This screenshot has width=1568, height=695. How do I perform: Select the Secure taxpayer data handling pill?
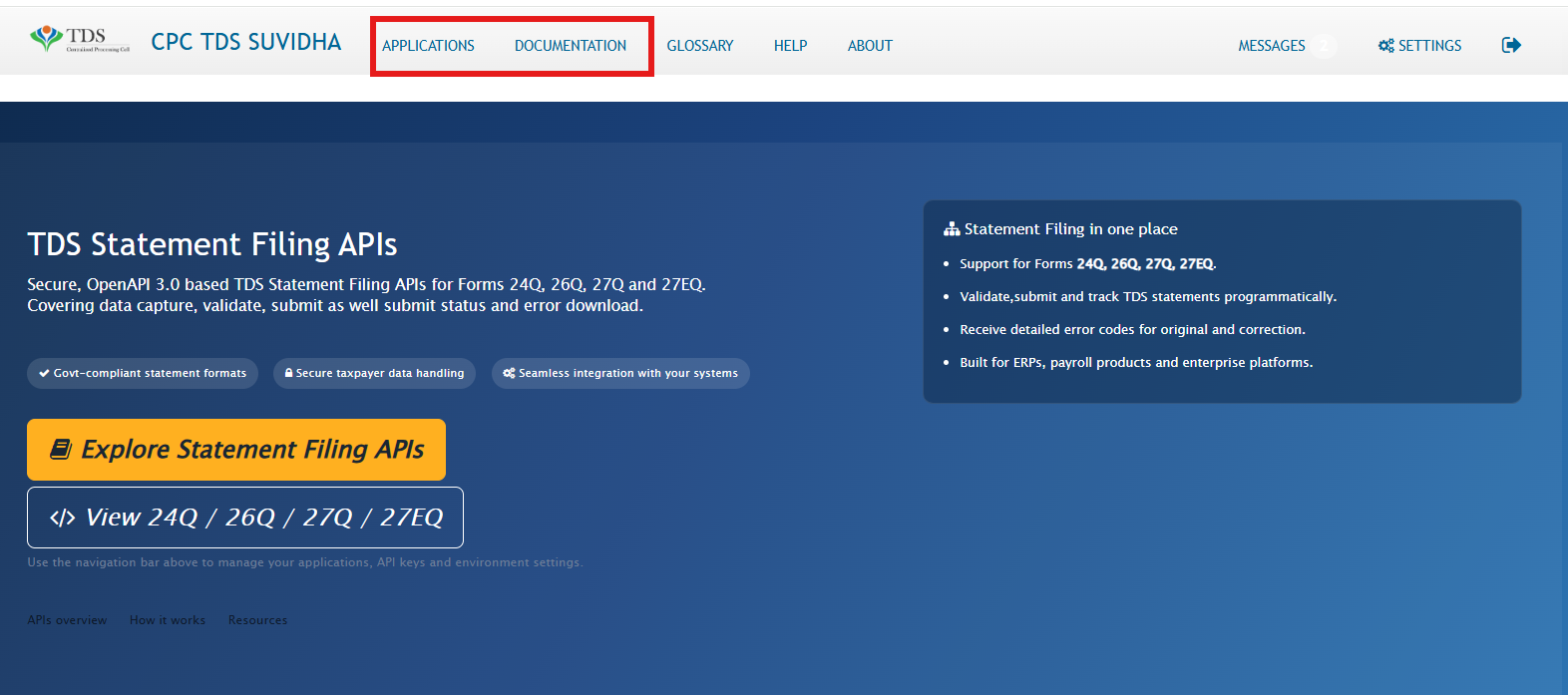point(374,373)
